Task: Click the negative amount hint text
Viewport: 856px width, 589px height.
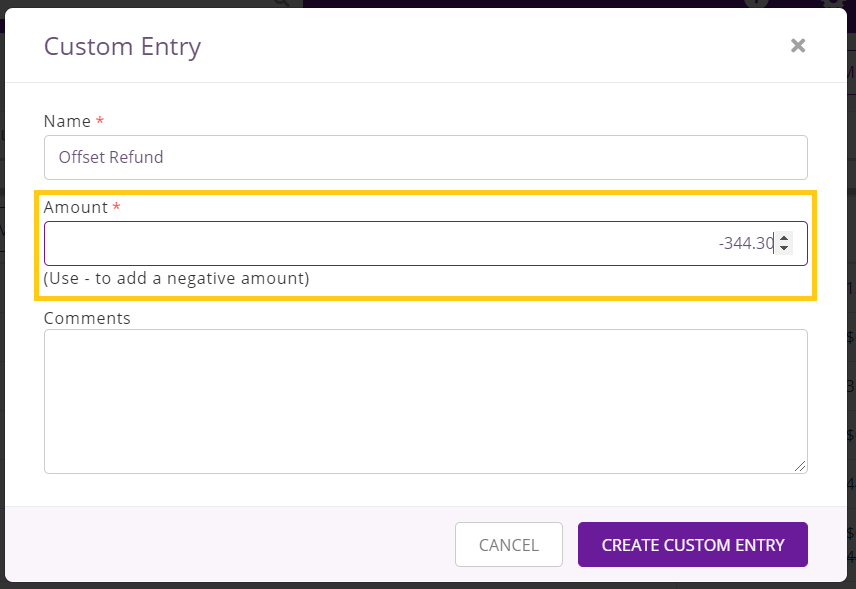Action: pyautogui.click(x=176, y=278)
